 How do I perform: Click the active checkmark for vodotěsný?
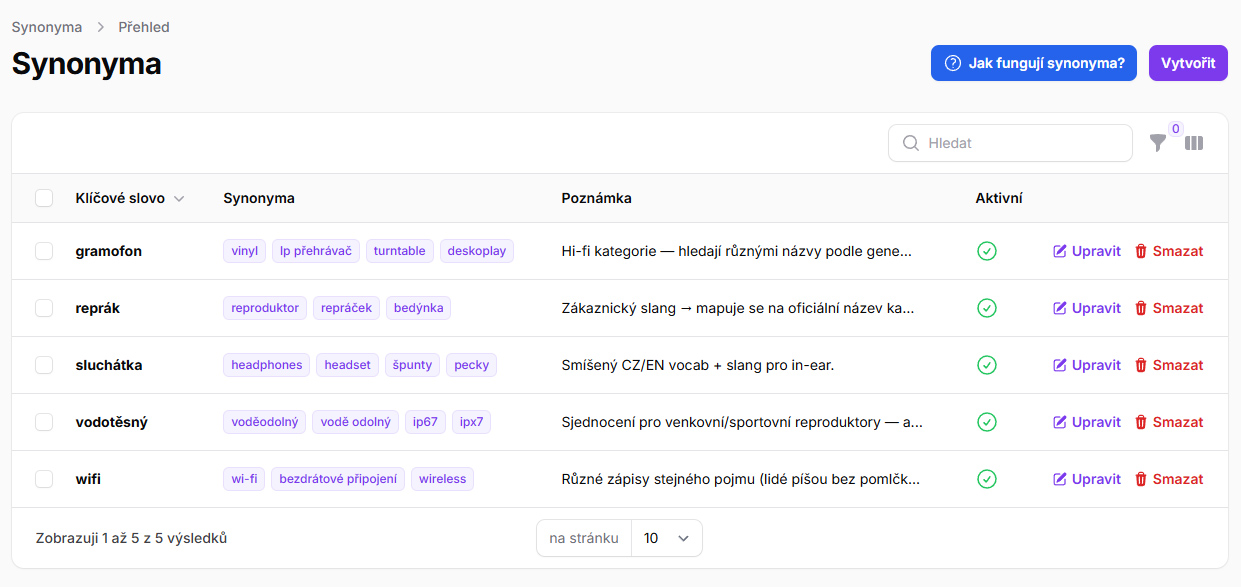987,422
